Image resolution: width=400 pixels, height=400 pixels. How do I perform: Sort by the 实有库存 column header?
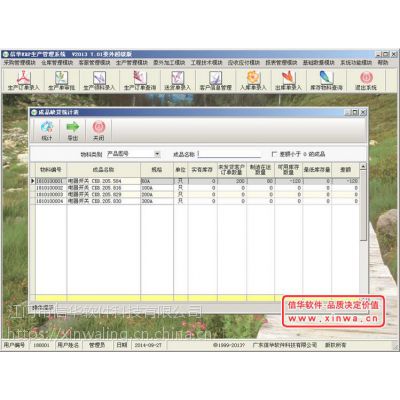(x=202, y=170)
